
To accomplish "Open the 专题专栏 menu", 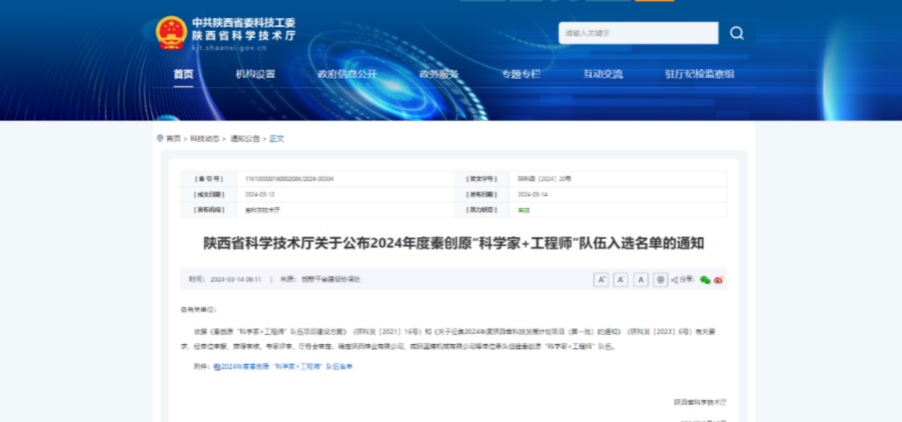I will 521,74.
